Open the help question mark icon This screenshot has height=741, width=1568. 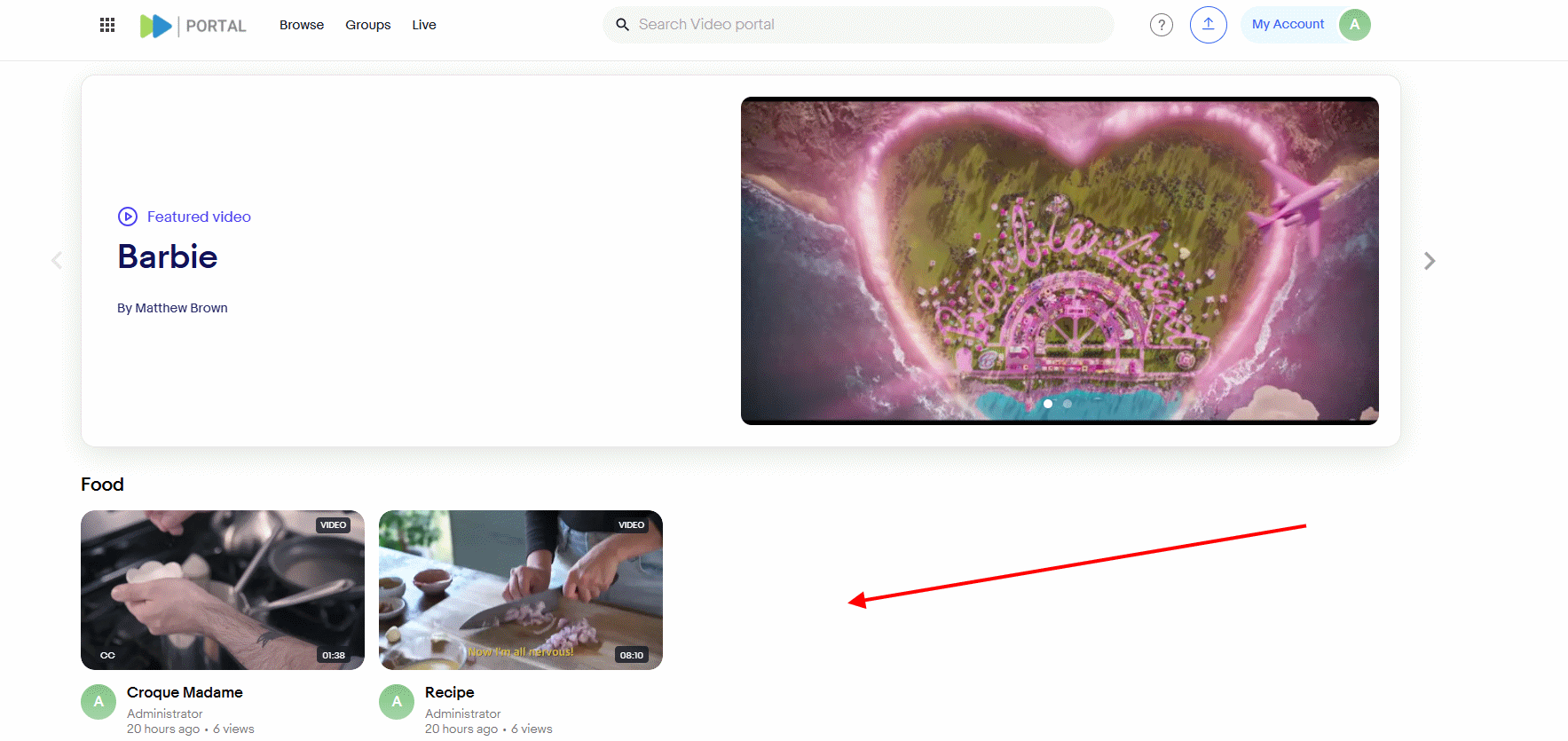point(1162,25)
